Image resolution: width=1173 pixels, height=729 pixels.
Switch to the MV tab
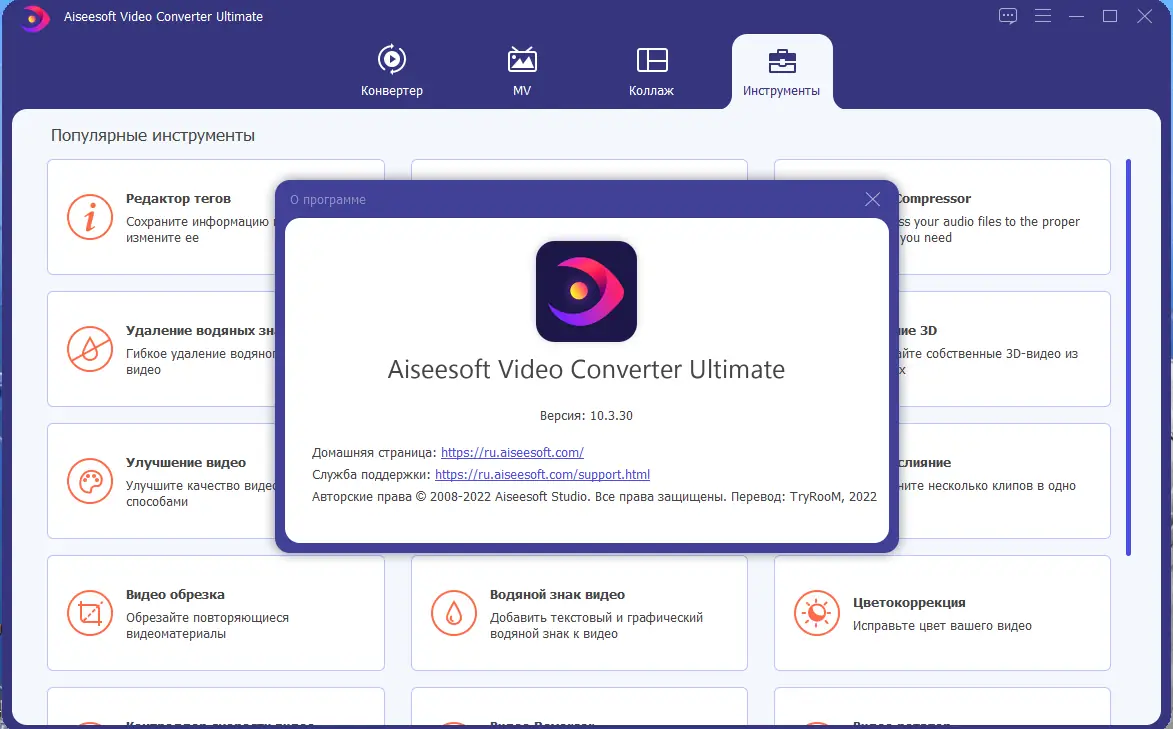click(521, 70)
